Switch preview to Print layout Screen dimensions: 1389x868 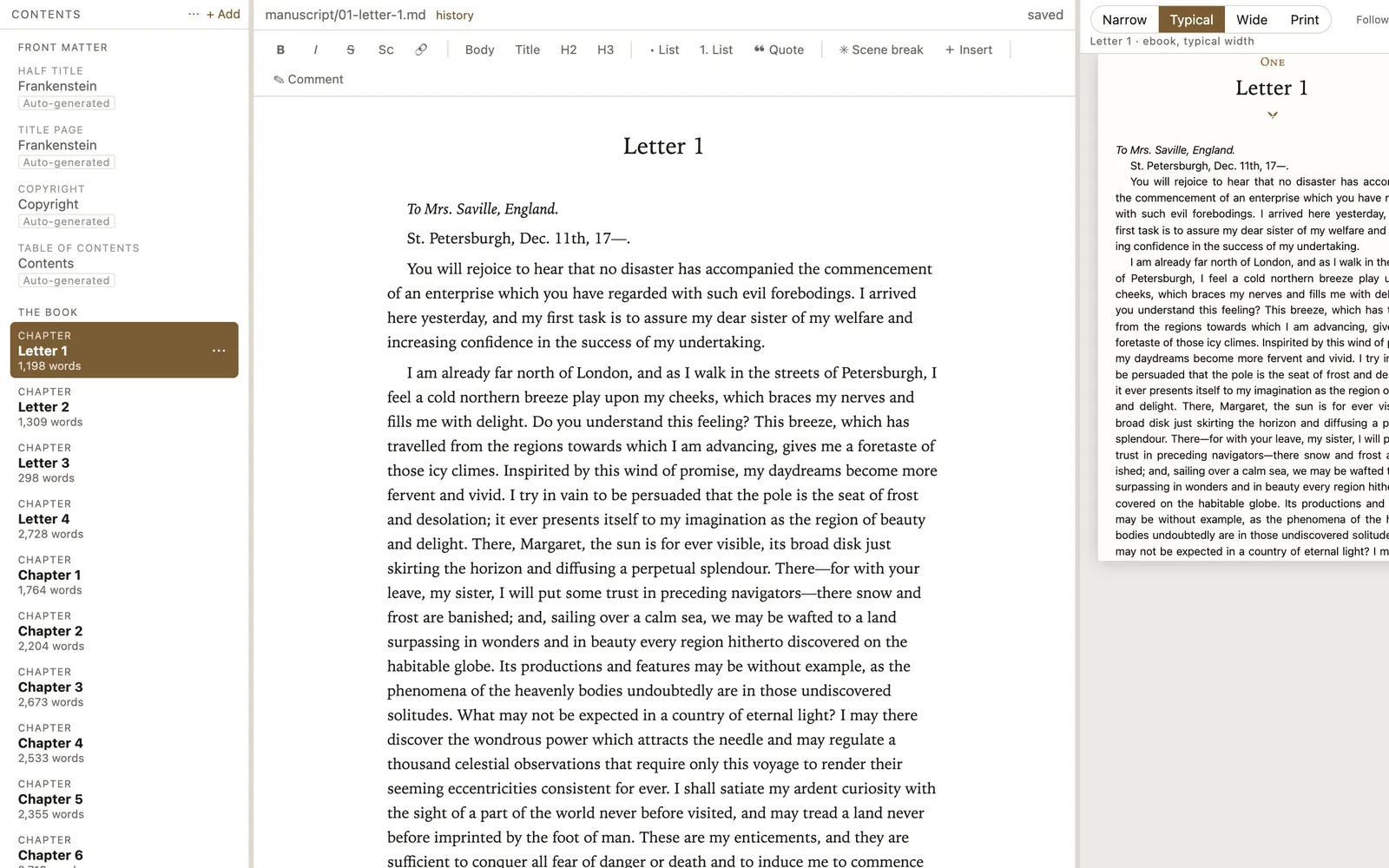tap(1304, 19)
